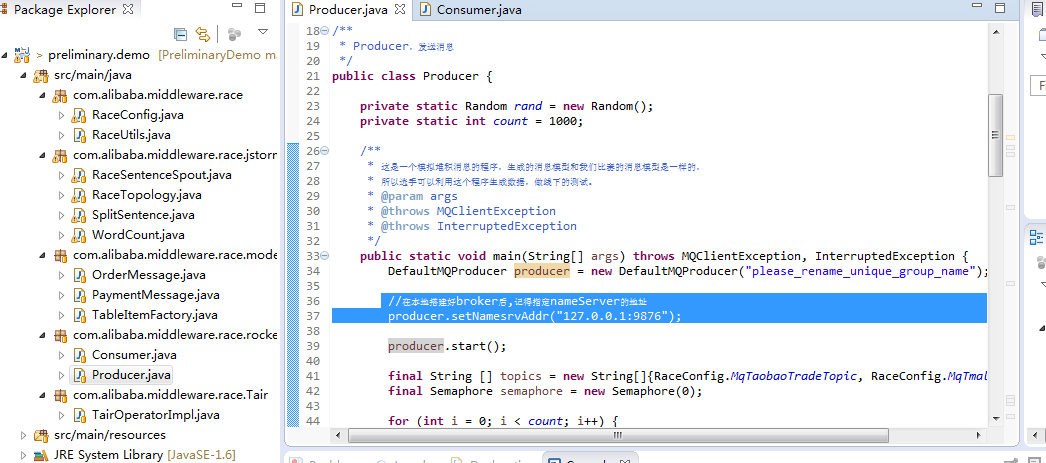Click the editor horizontal scrollbar thumb
This screenshot has width=1046, height=463.
click(x=618, y=435)
